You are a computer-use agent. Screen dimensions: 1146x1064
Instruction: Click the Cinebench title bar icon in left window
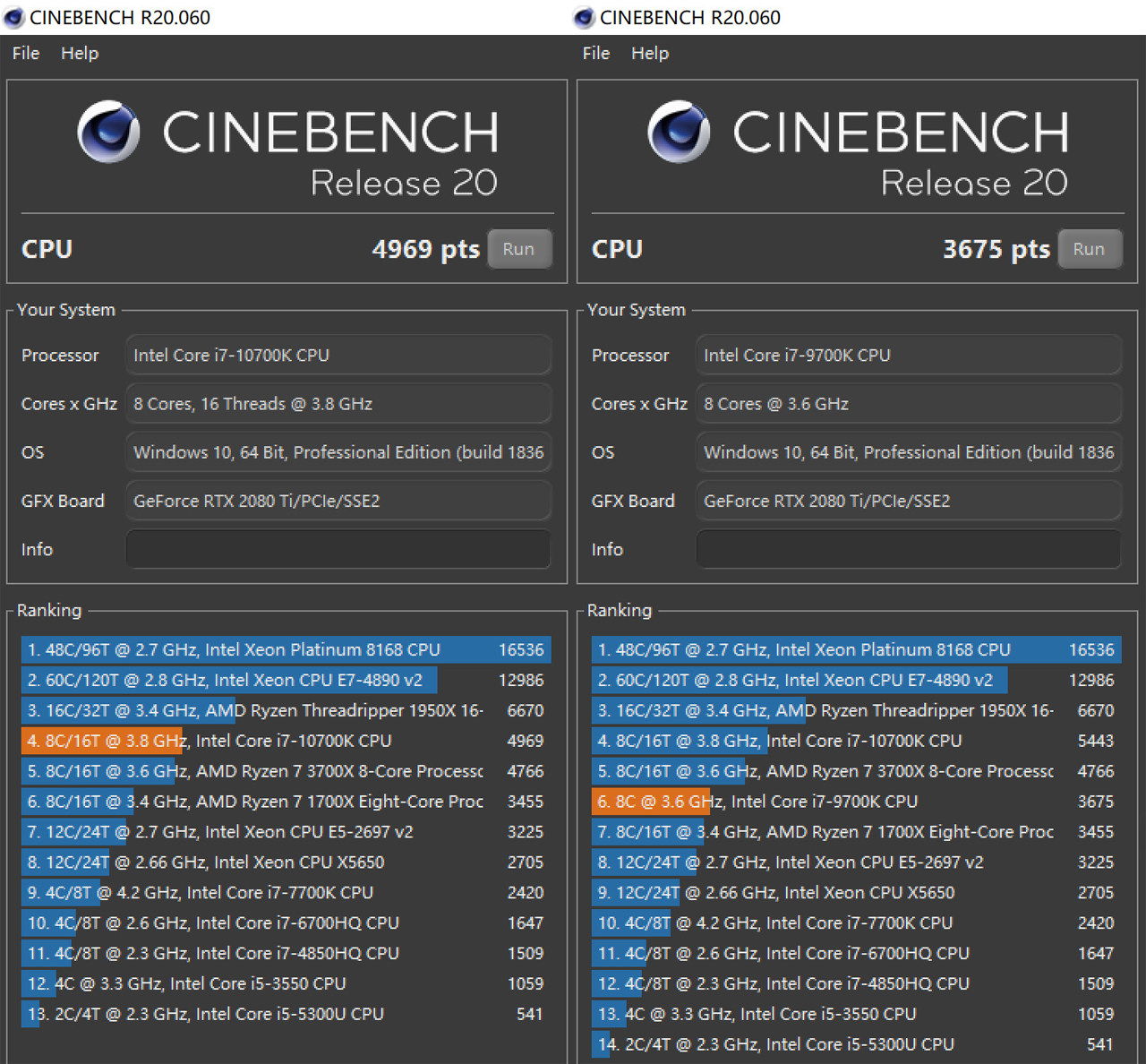(13, 17)
